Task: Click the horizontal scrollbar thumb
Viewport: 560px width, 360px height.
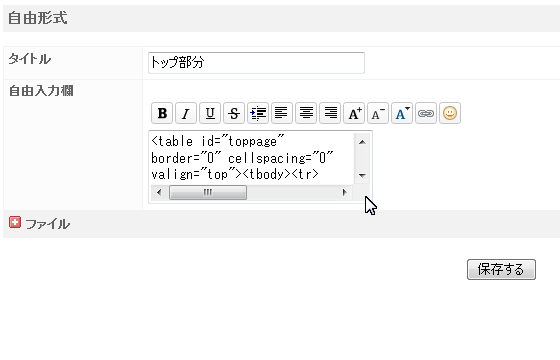Action: coord(208,192)
